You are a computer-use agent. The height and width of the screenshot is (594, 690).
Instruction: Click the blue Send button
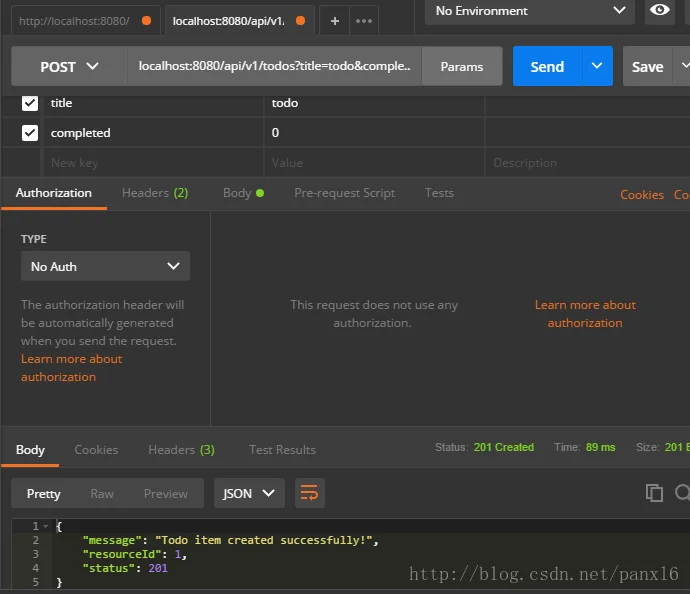547,66
